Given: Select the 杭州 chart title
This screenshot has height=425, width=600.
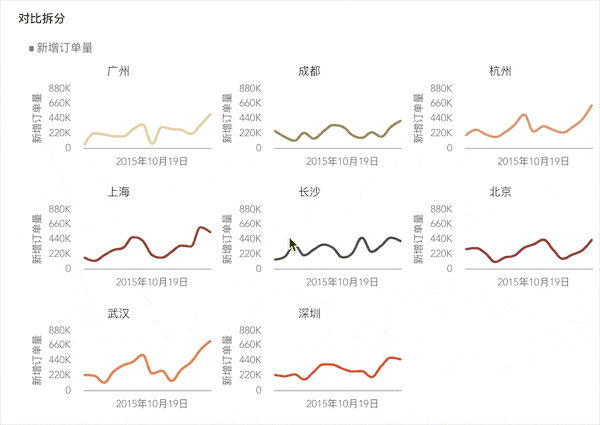Looking at the screenshot, I should tap(501, 71).
